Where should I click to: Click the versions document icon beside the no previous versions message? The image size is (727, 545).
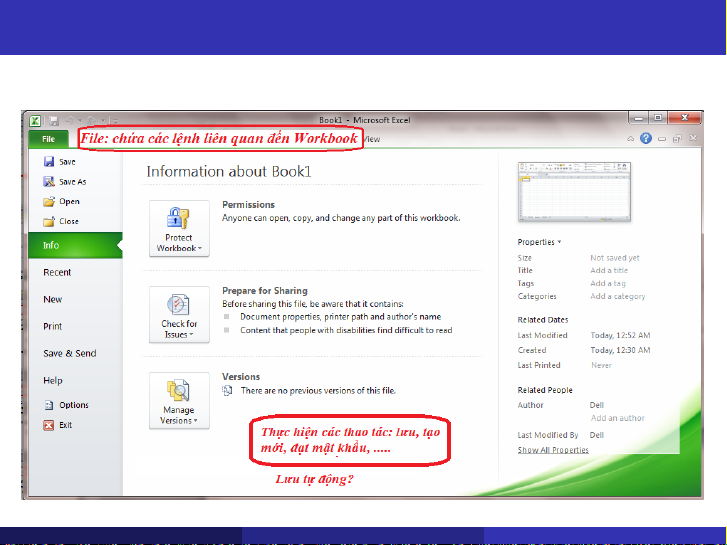(227, 391)
